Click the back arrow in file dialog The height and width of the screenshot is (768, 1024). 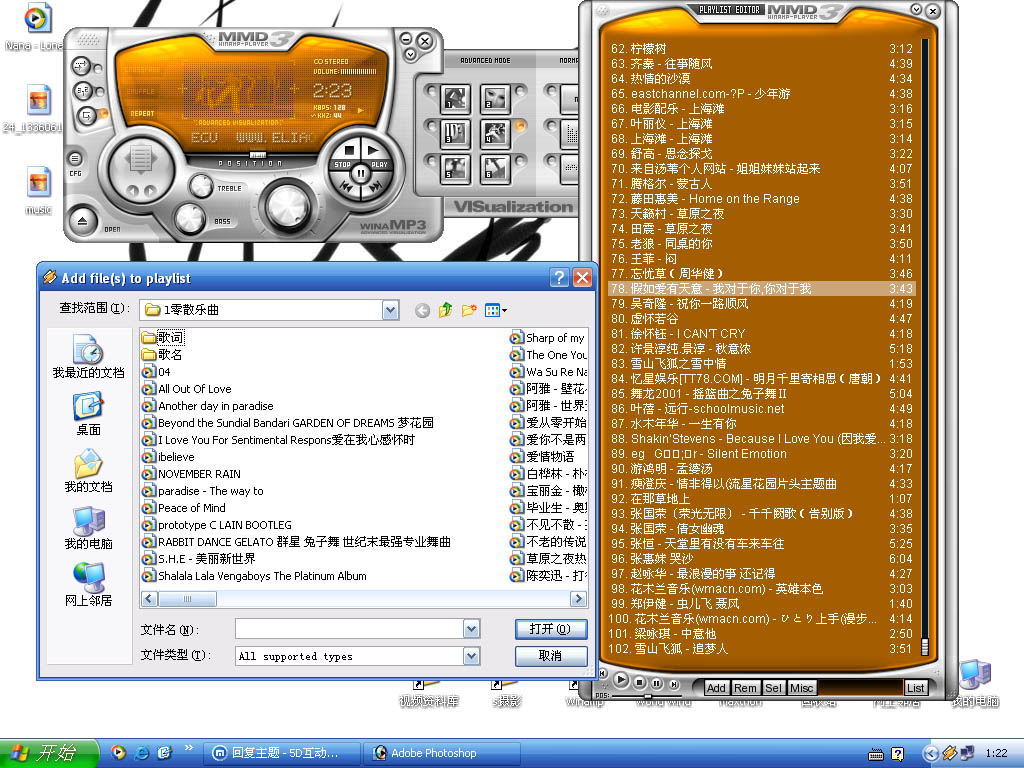click(x=423, y=310)
